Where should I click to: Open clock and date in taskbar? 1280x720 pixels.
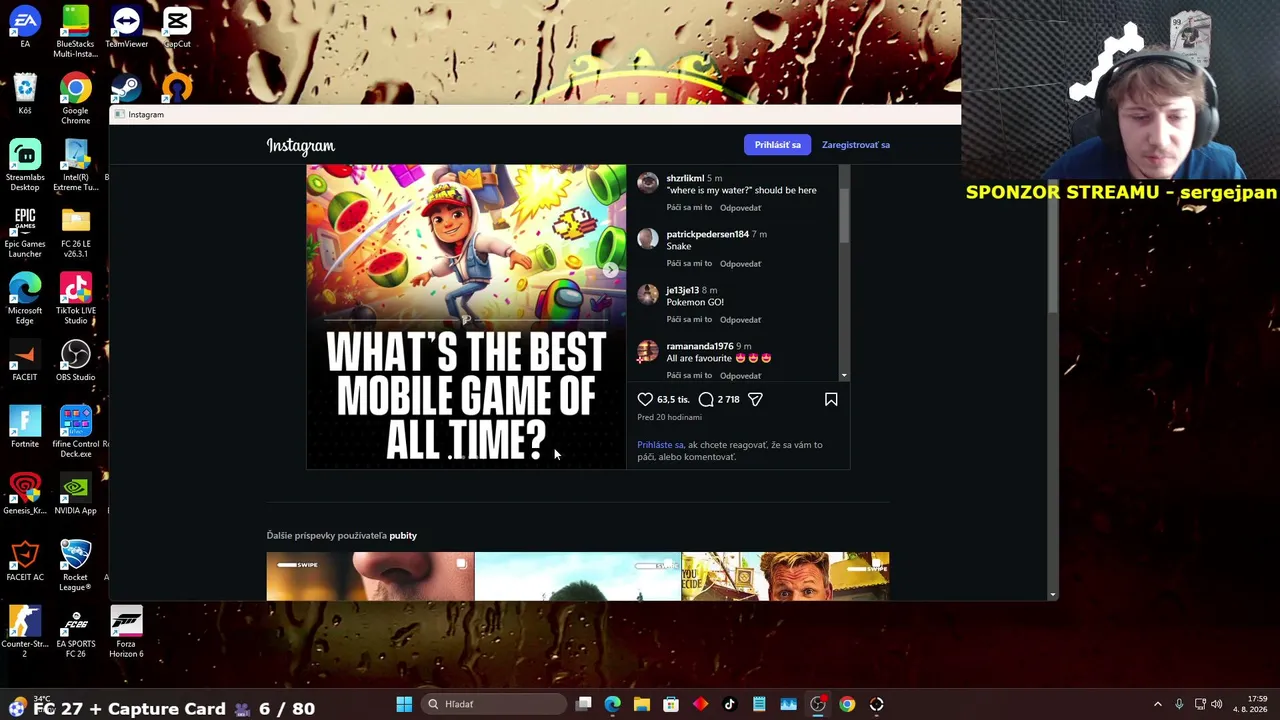tap(1251, 704)
